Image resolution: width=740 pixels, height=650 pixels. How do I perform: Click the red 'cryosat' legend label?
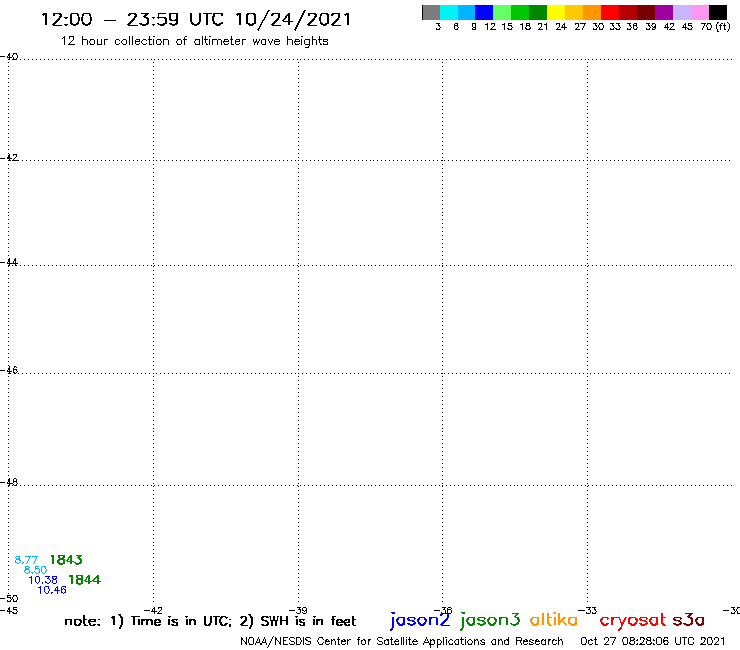pos(633,620)
